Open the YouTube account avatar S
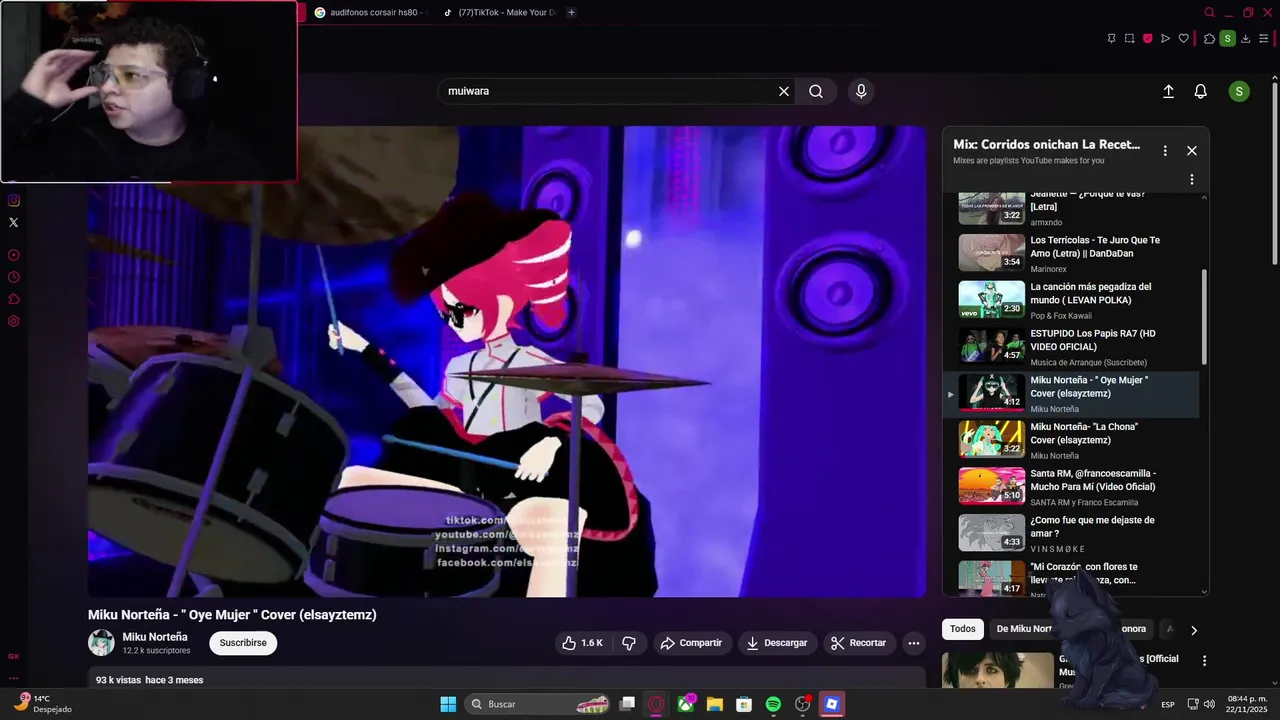 1239,91
